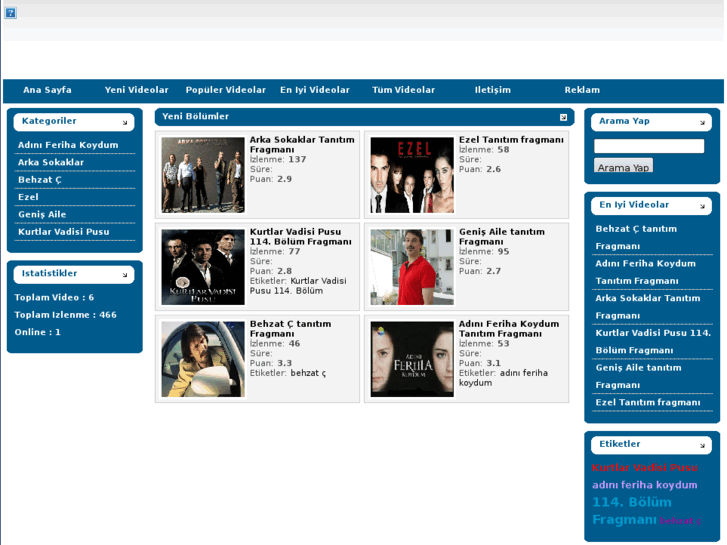Click the purple adını feriha koydum tag

644,485
